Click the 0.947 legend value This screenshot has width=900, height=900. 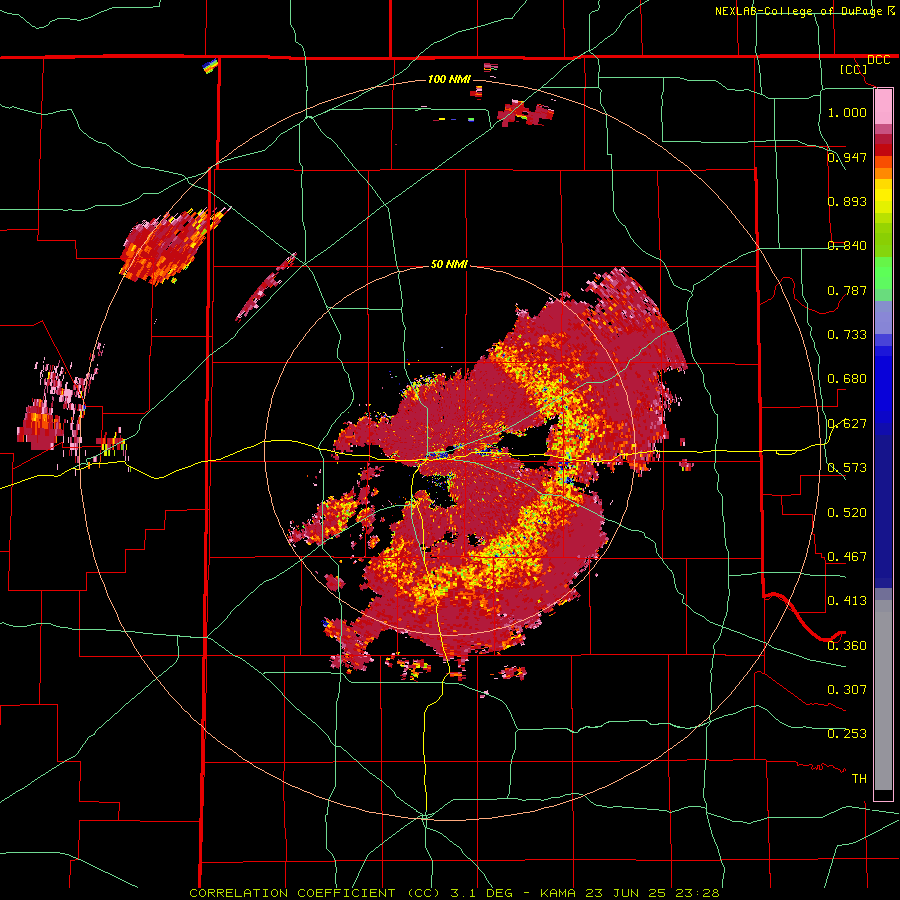(847, 157)
